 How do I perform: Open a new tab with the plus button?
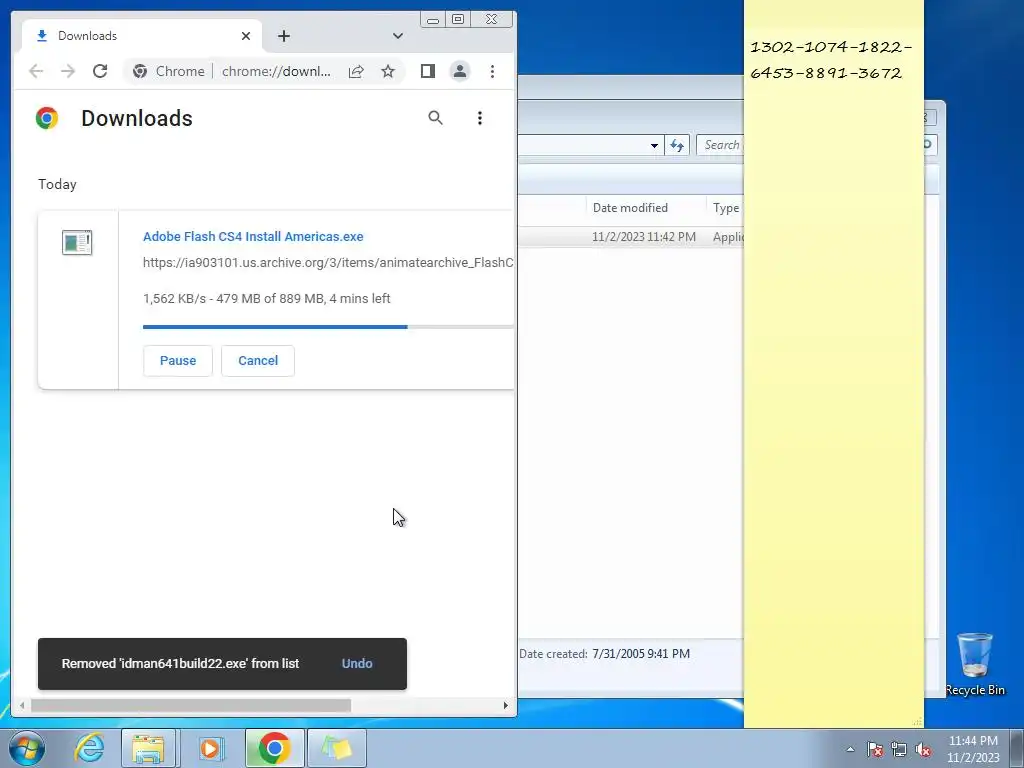click(x=283, y=36)
